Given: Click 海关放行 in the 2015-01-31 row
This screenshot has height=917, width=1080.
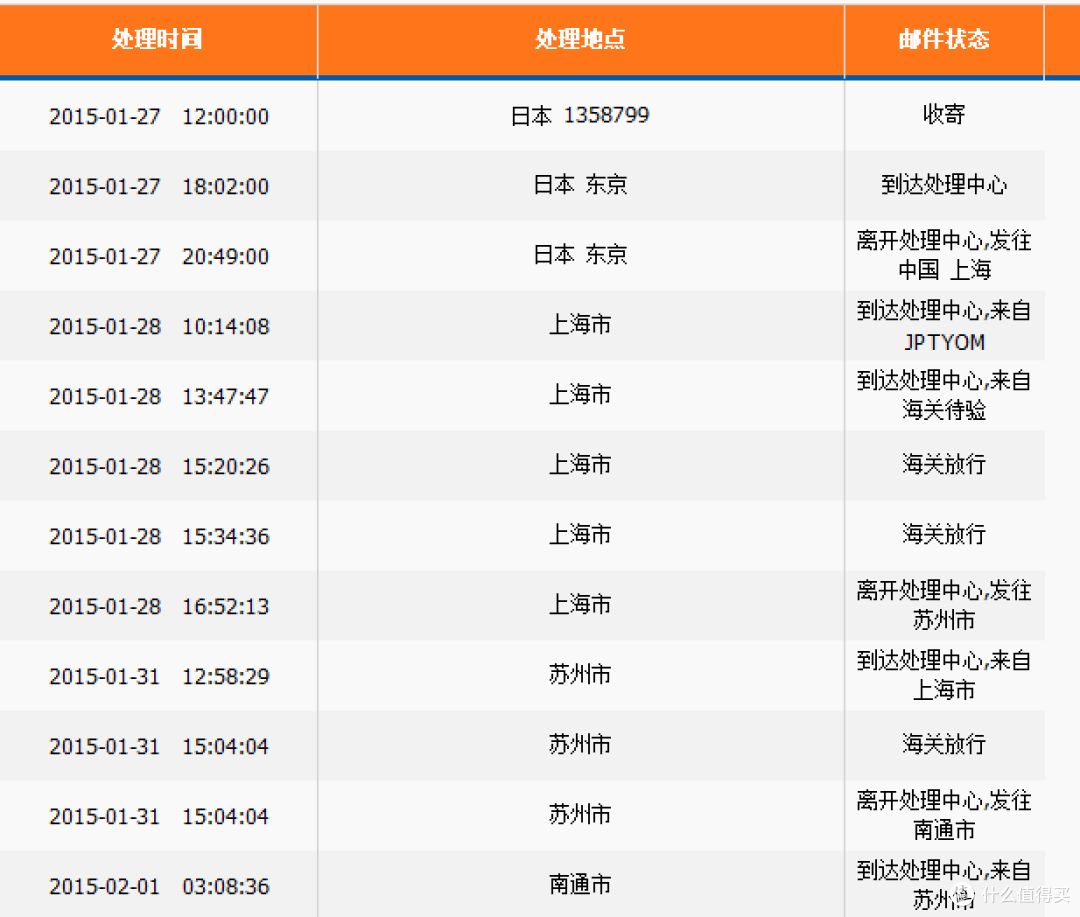Looking at the screenshot, I should (x=944, y=744).
